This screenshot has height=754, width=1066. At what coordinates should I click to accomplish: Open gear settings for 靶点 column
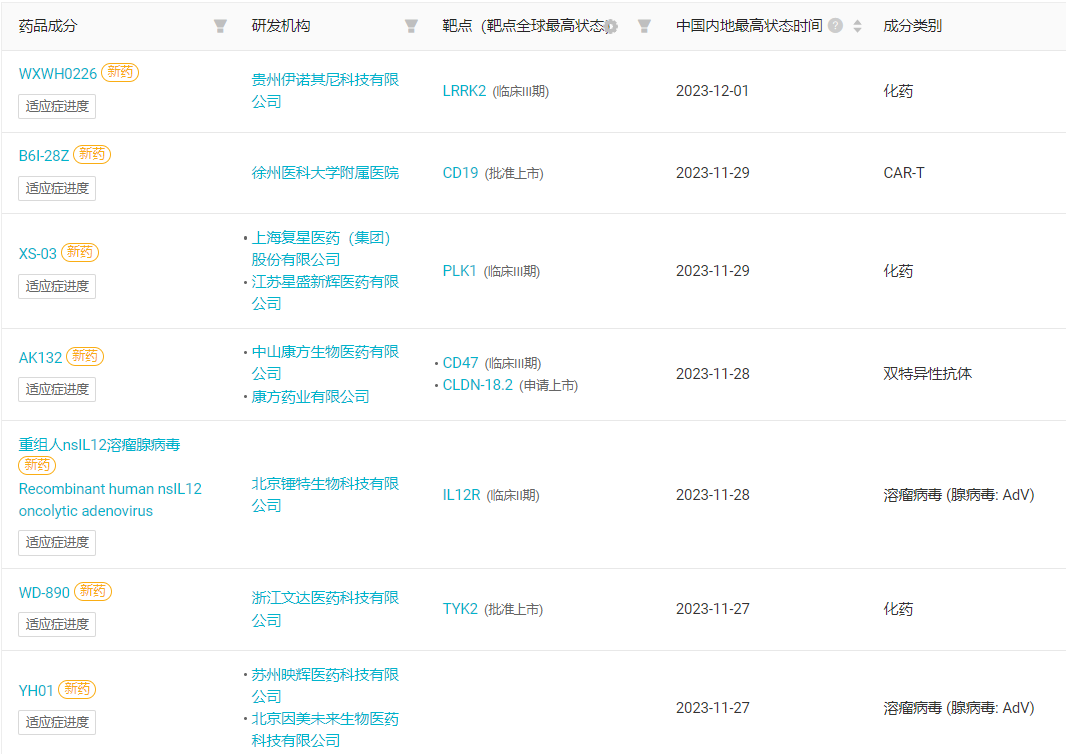point(611,27)
